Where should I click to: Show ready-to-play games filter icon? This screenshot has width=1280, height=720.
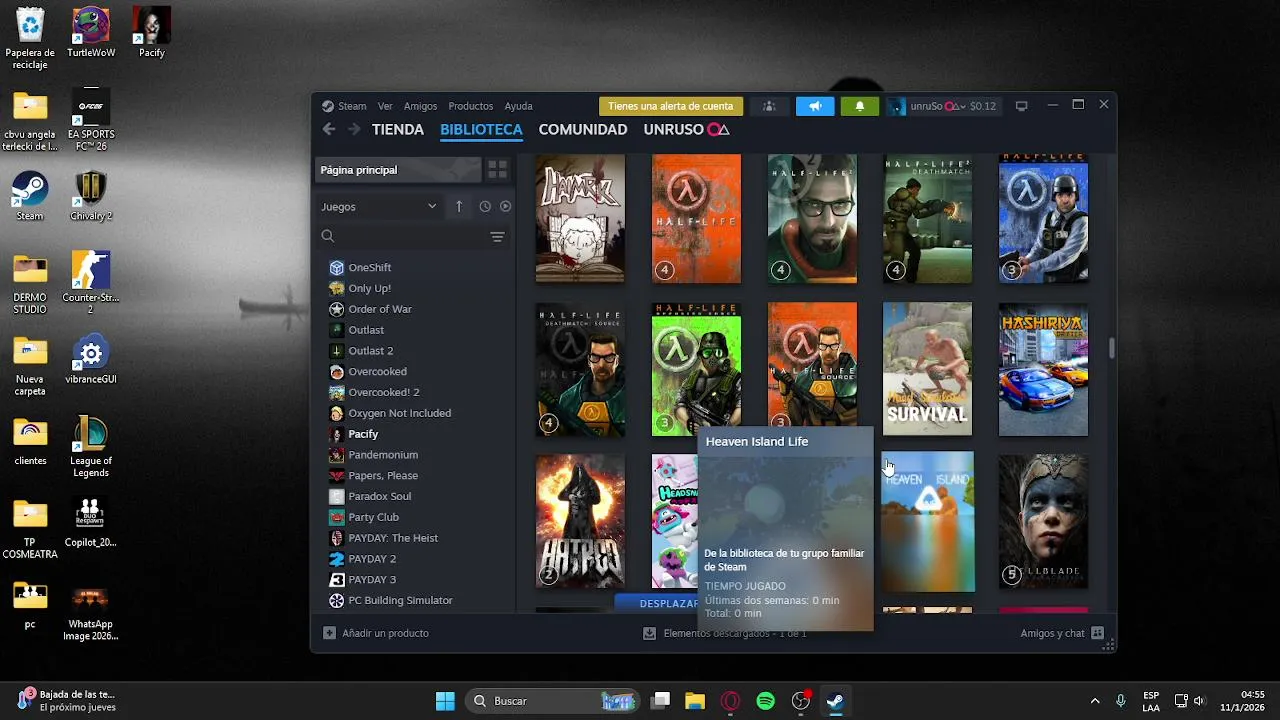pos(505,206)
